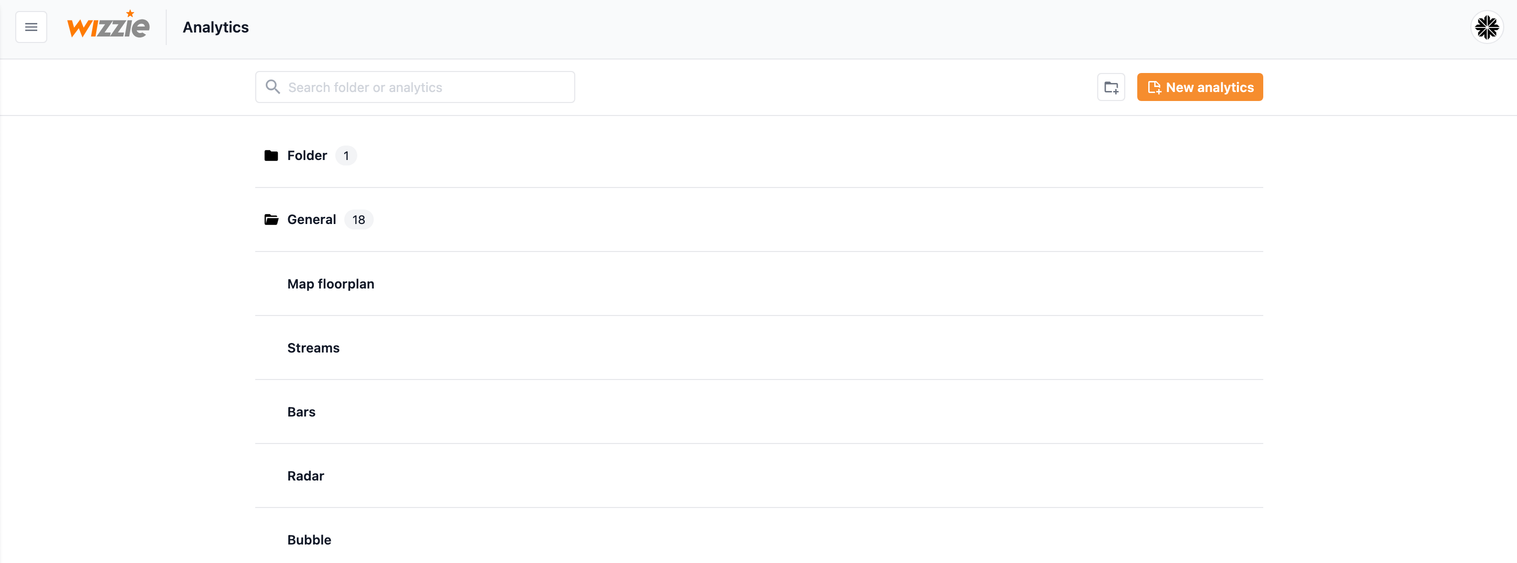1517x563 pixels.
Task: Create a new folder with the folder-plus icon
Action: [x=1111, y=87]
